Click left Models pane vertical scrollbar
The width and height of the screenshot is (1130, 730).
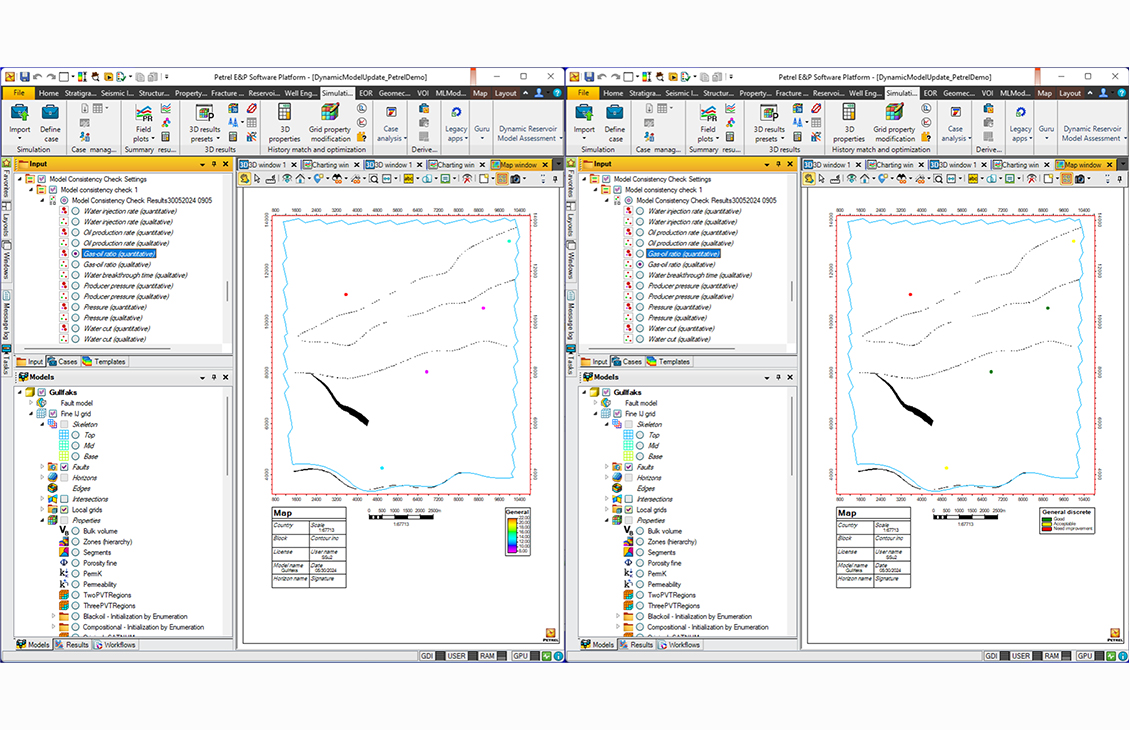(229, 436)
